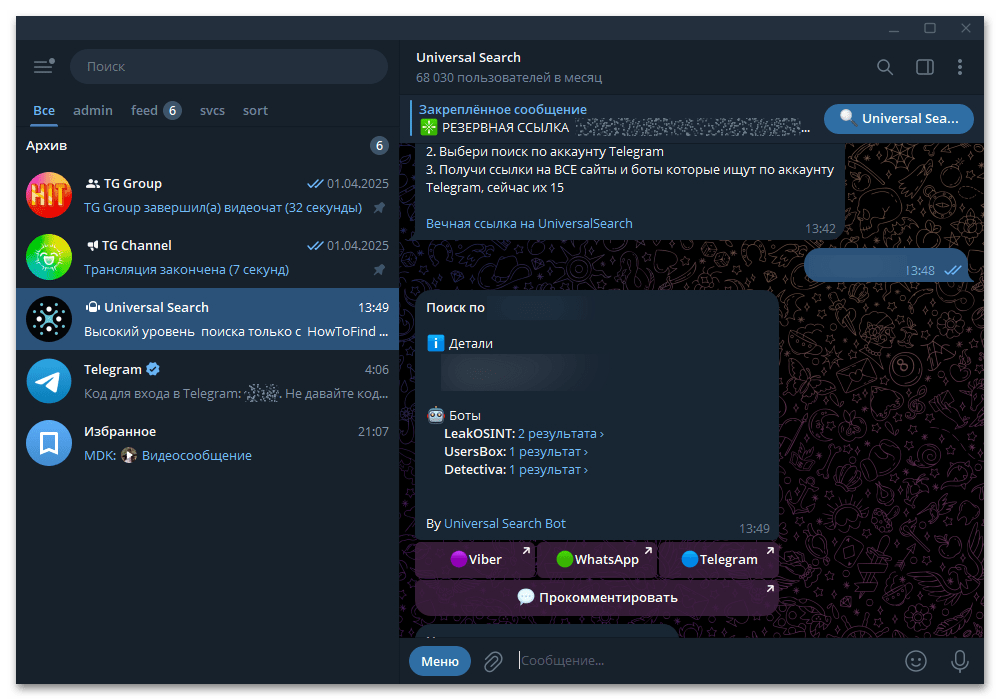This screenshot has width=1000, height=700.
Task: Click the Видеосообщение preview text
Action: click(196, 455)
